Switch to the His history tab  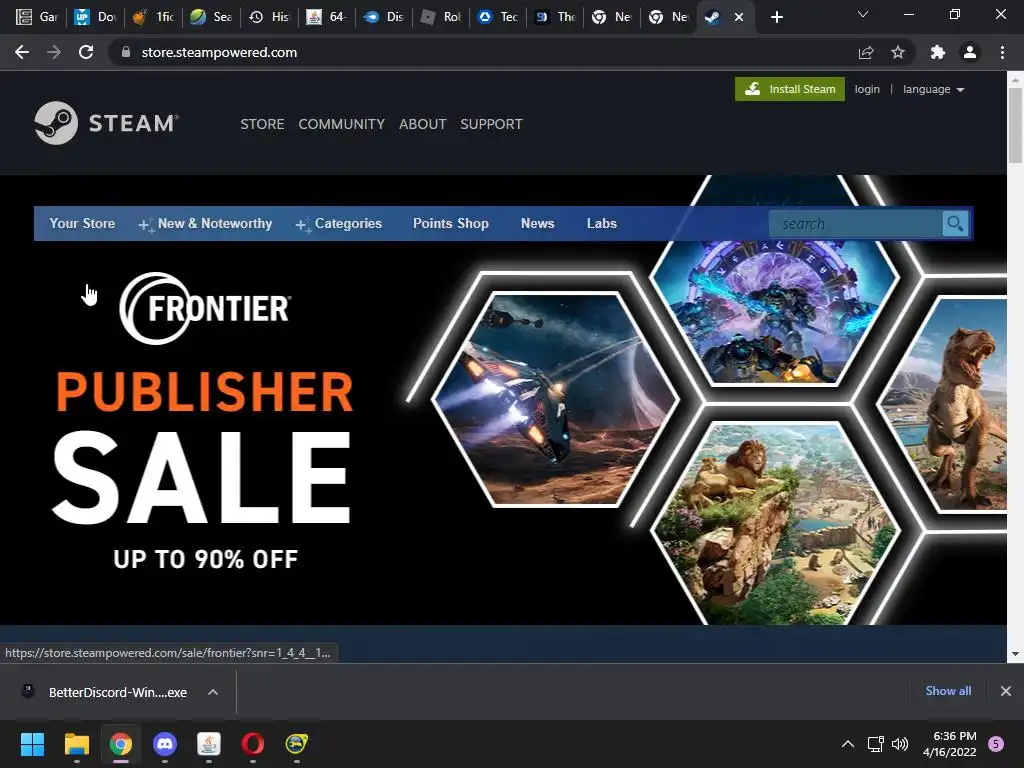tap(269, 17)
